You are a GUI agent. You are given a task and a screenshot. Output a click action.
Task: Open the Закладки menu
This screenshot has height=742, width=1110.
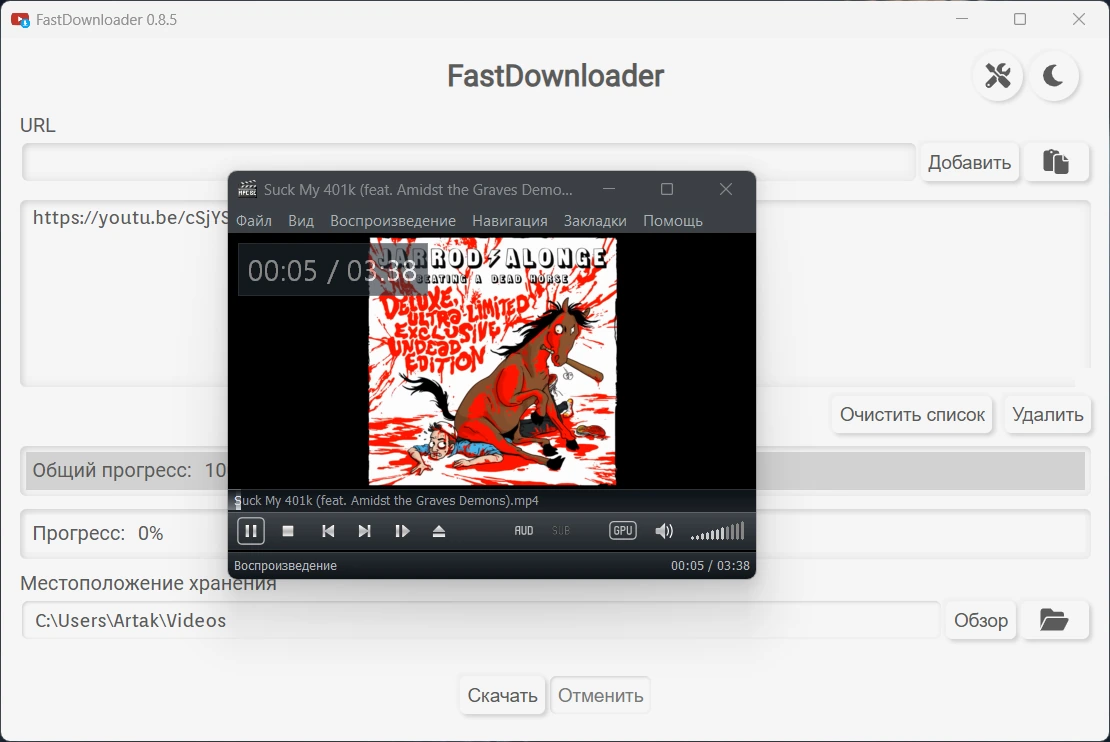(x=595, y=221)
